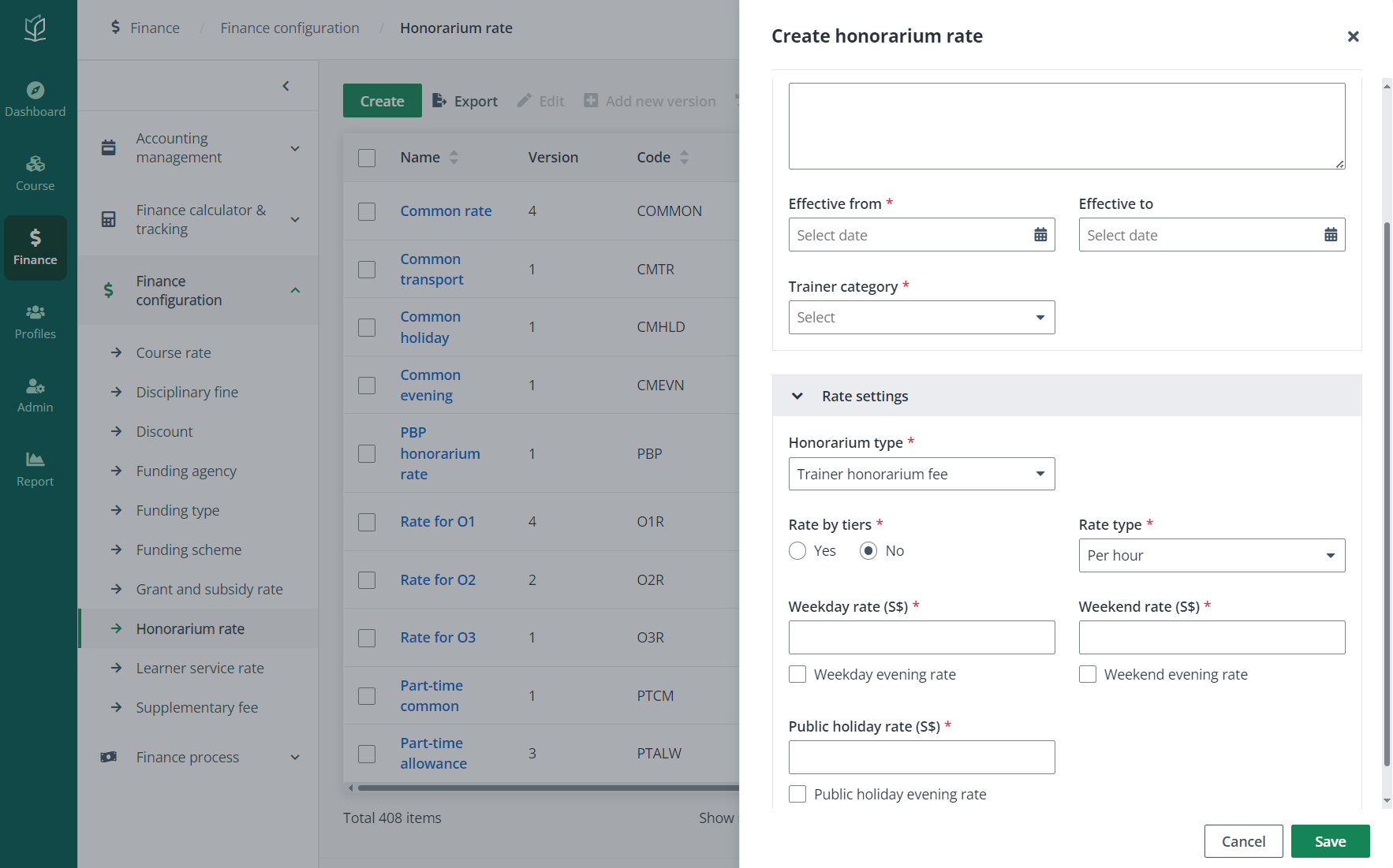
Task: Click the Finance process cash icon
Action: coord(109,757)
